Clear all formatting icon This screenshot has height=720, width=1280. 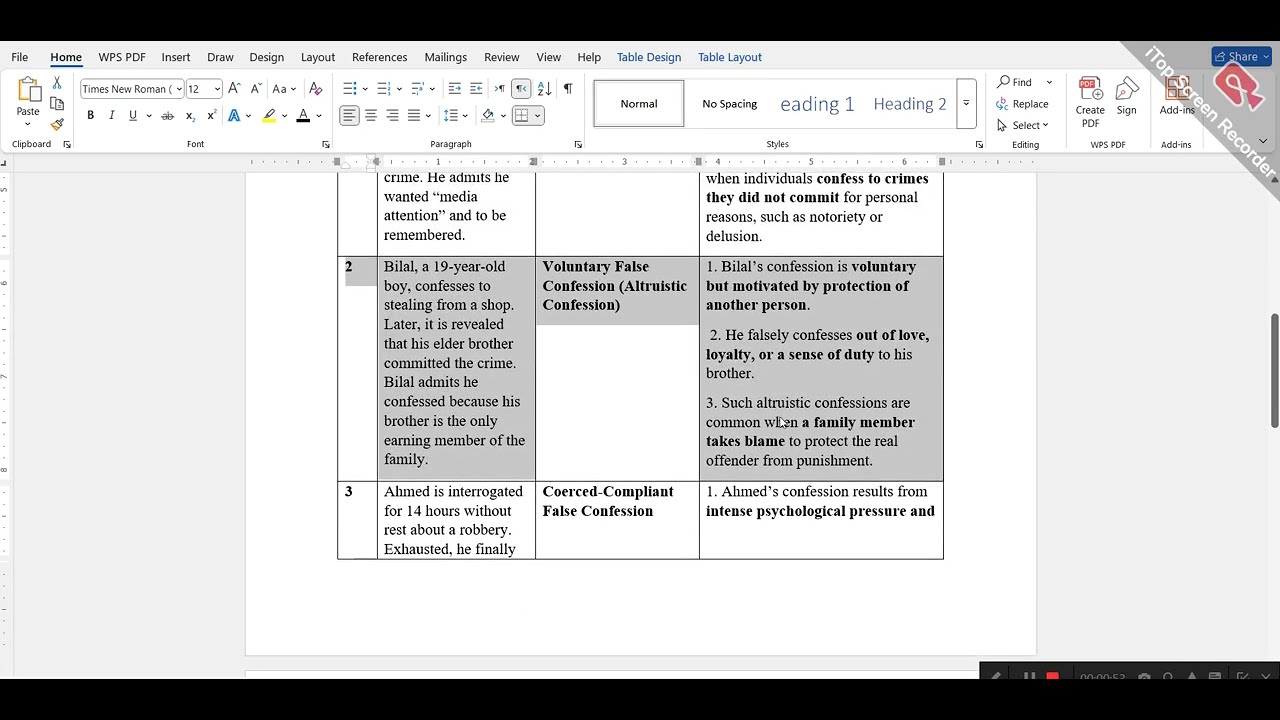point(316,89)
